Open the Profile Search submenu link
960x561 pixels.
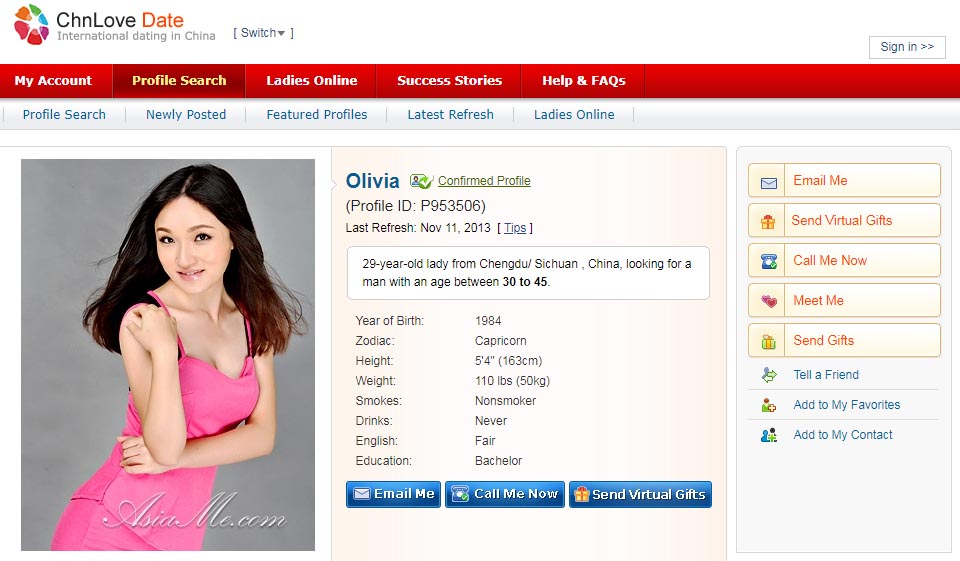click(x=64, y=115)
